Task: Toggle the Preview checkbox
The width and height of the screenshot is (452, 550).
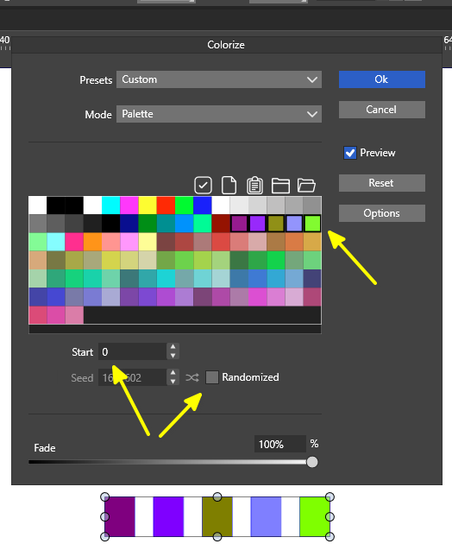Action: 350,153
